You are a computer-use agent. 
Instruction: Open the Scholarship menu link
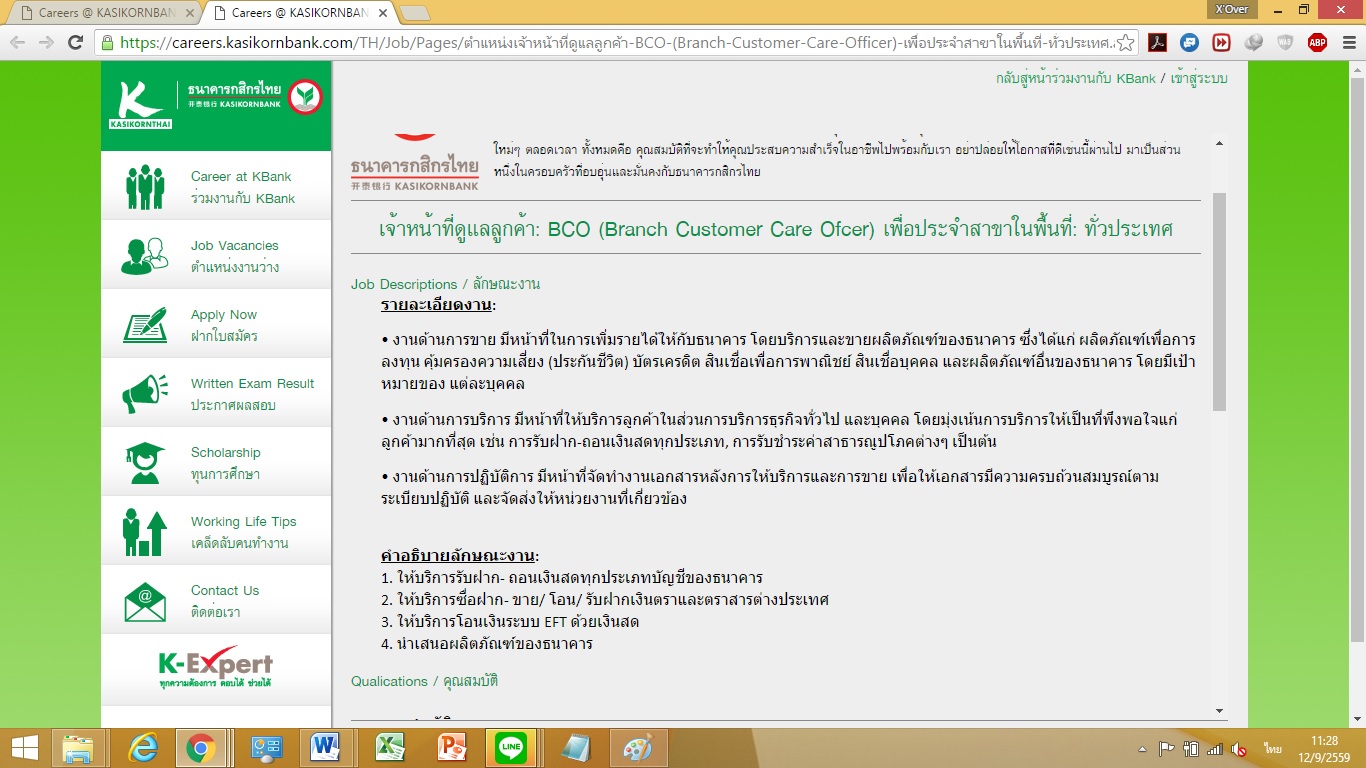point(226,463)
